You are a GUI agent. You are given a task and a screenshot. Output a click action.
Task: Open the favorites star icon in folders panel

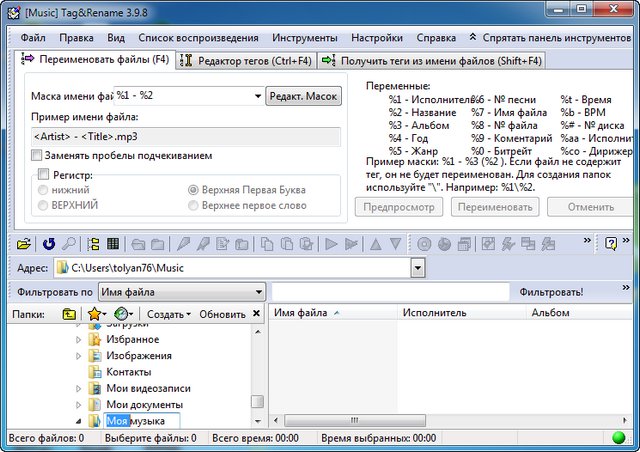click(x=94, y=314)
